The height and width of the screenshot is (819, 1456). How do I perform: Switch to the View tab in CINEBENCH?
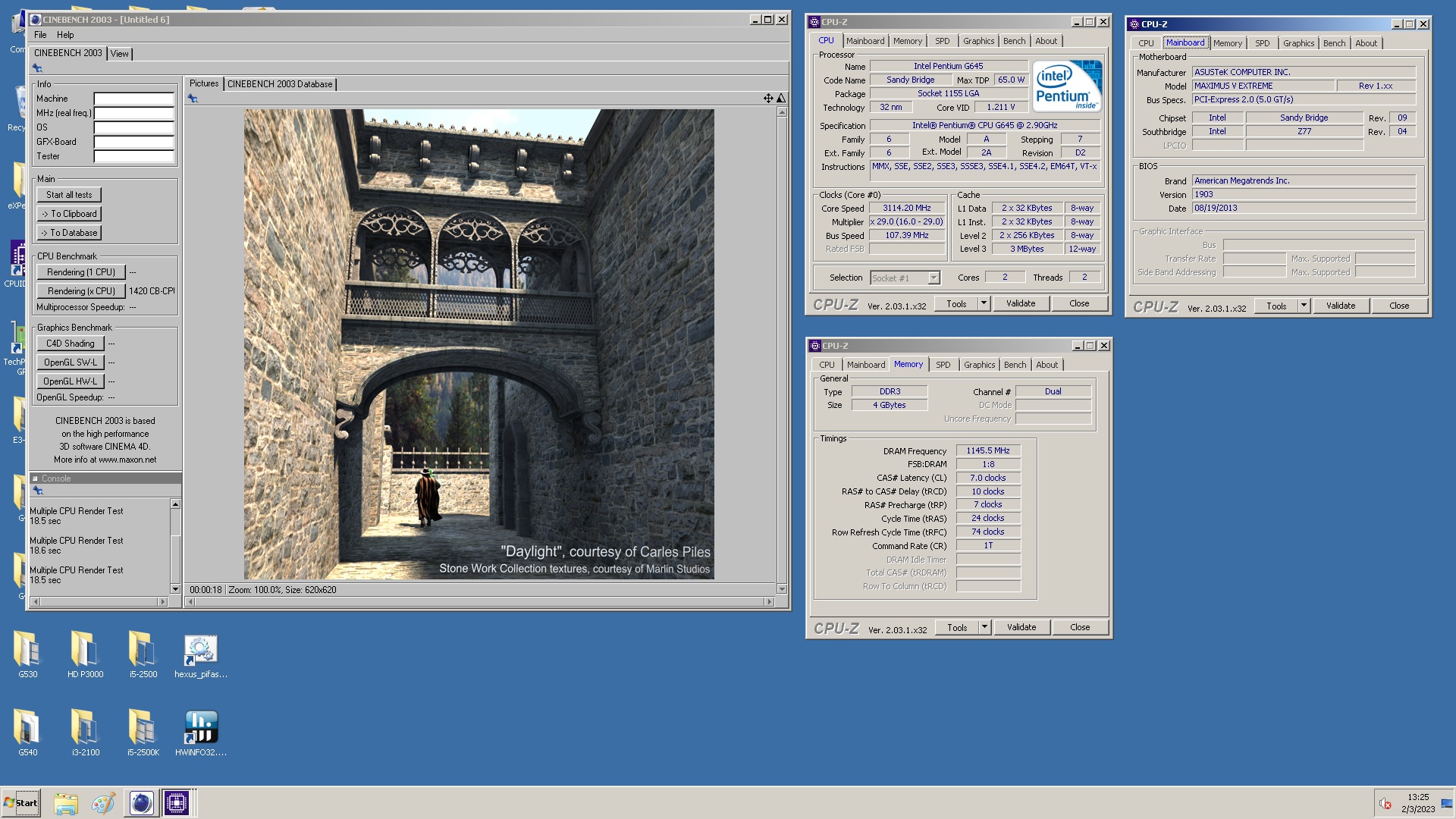click(x=120, y=54)
